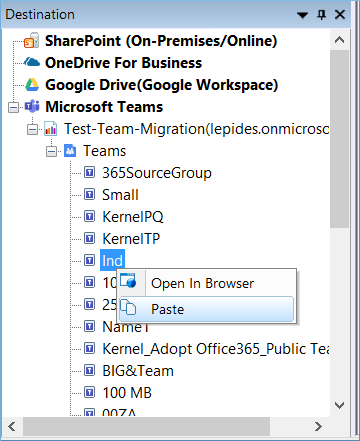Click the team icon beside Kernel_Adopt Office365
Viewport: 360px width, 441px height.
89,349
